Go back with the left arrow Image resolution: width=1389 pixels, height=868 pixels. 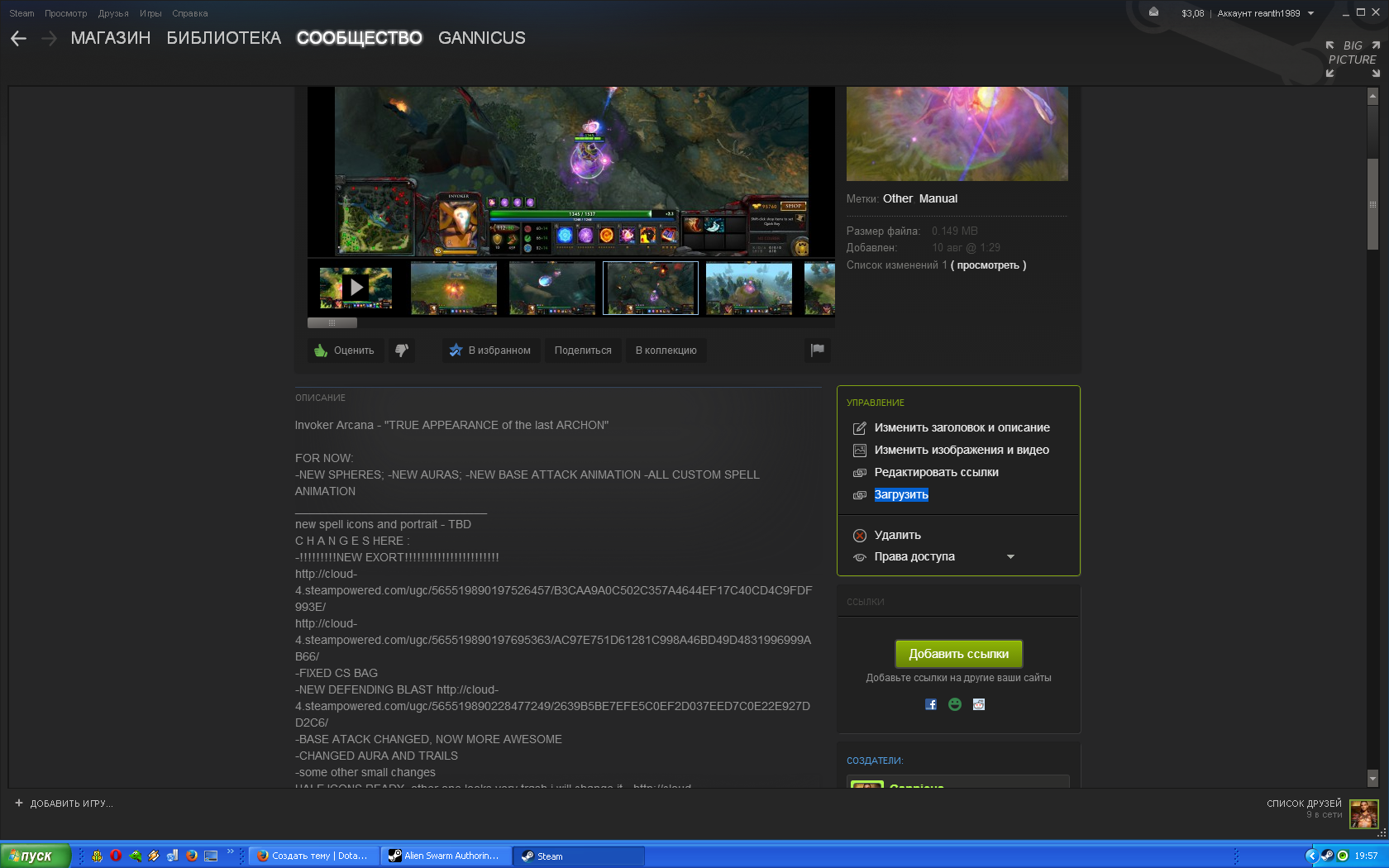click(18, 38)
